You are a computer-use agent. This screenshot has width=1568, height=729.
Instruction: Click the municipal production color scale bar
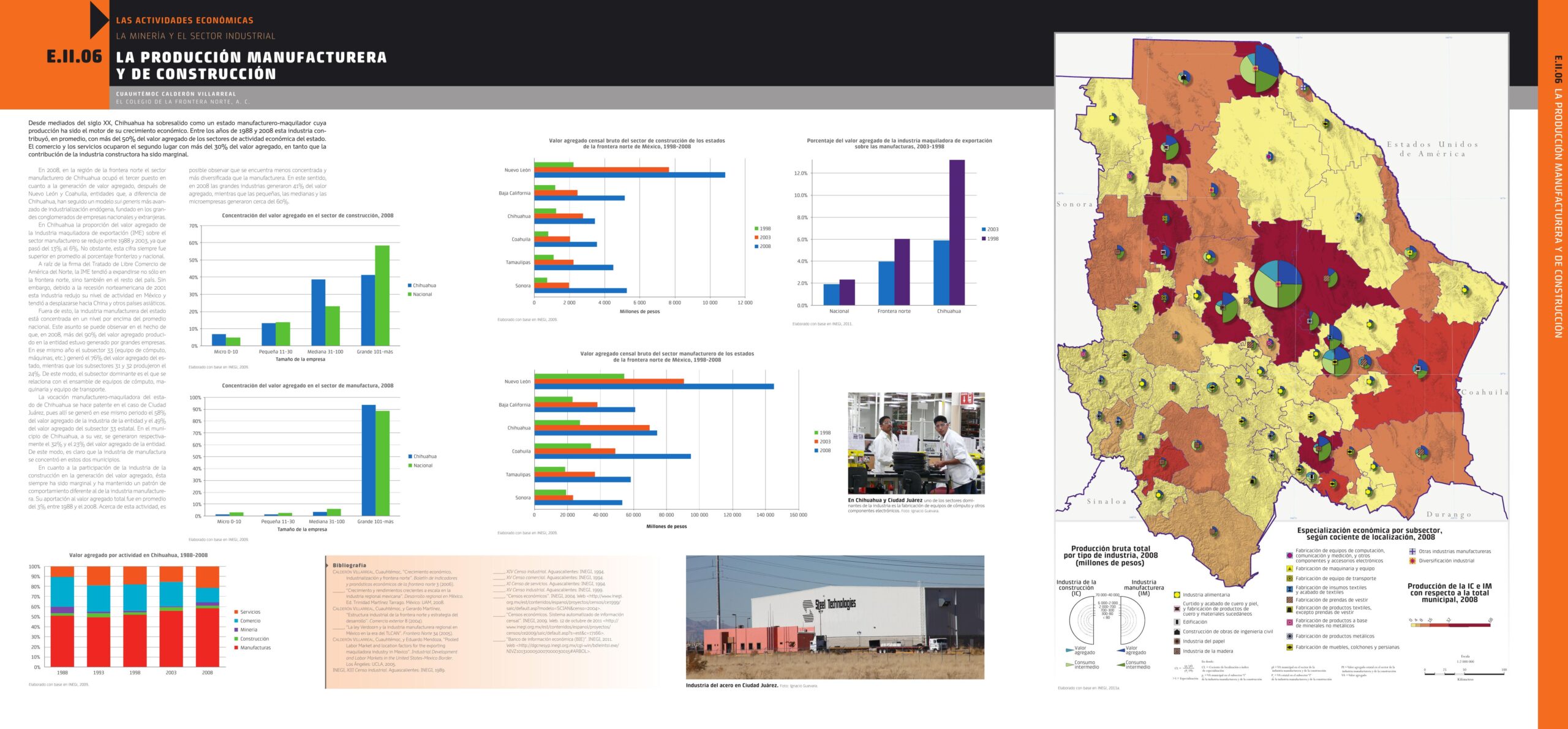pyautogui.click(x=1450, y=625)
